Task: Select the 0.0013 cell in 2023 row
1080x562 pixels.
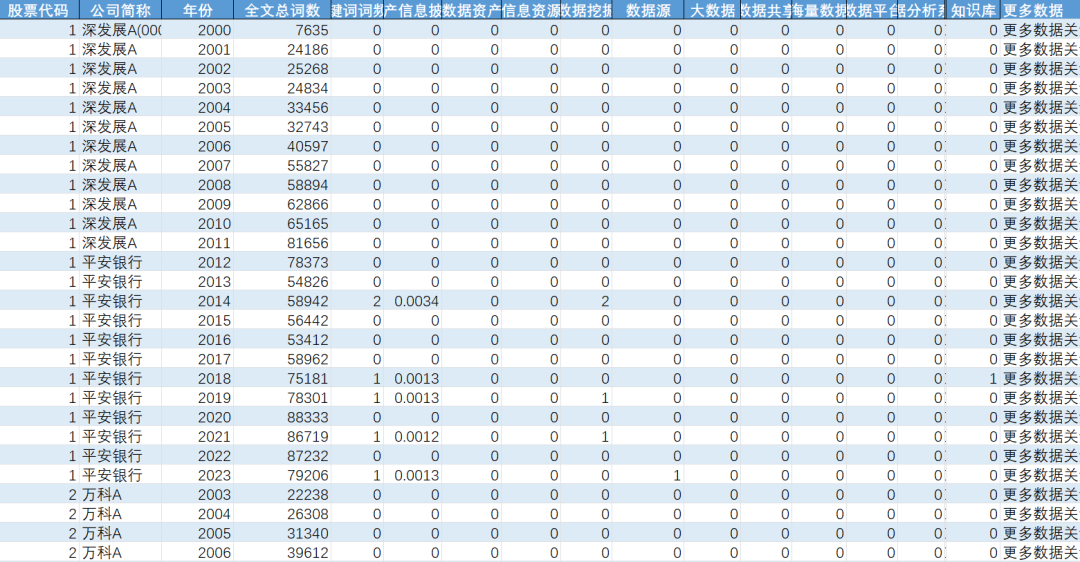Action: coord(413,475)
